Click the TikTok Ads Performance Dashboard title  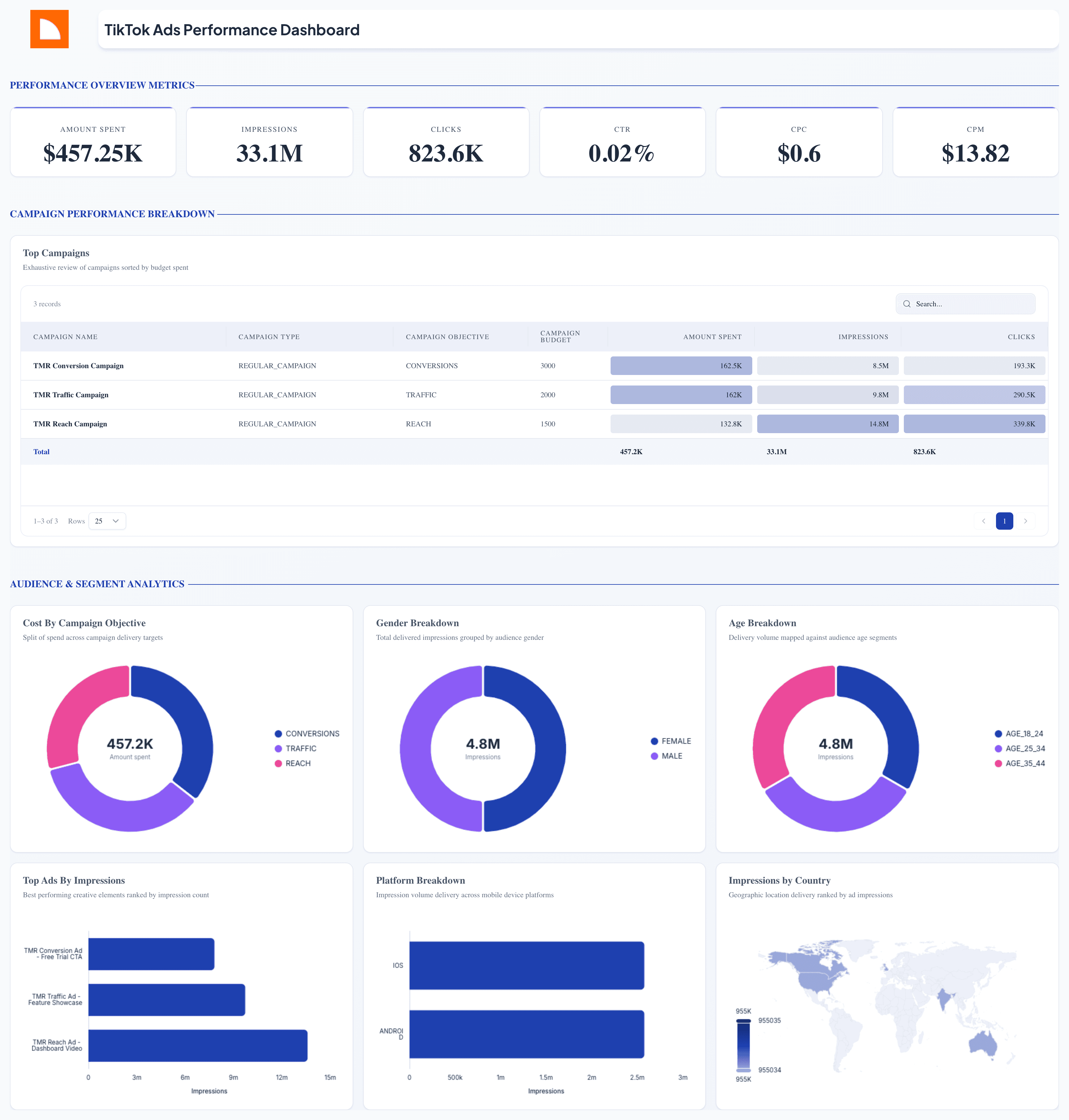[232, 30]
